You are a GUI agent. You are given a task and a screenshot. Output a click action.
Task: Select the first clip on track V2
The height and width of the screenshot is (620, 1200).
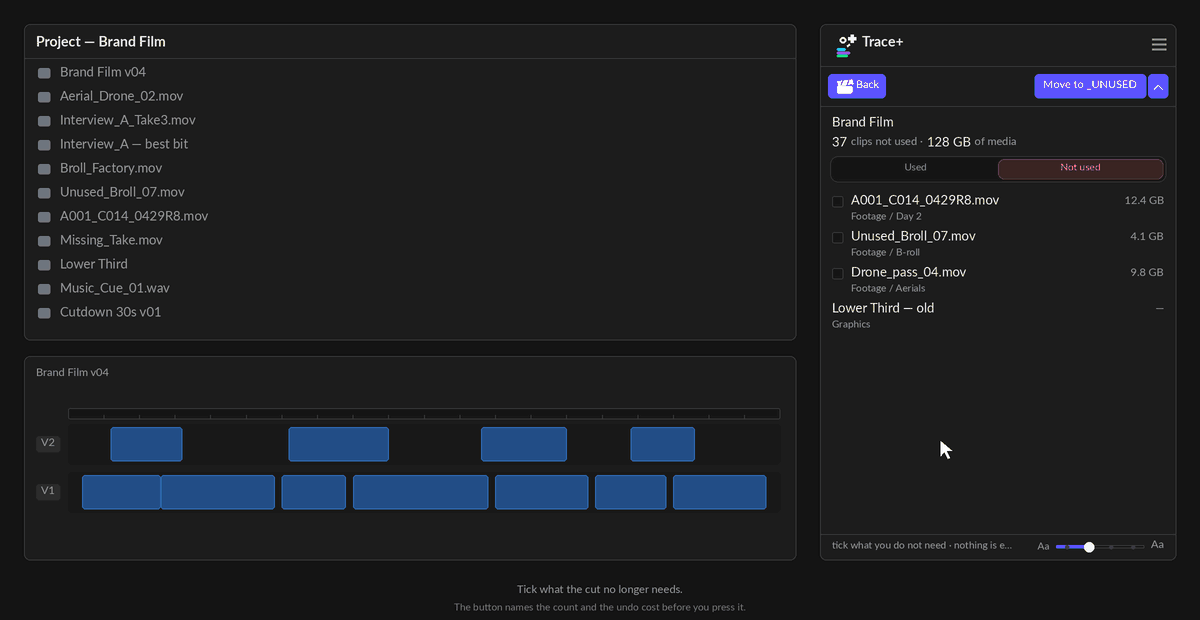click(146, 444)
